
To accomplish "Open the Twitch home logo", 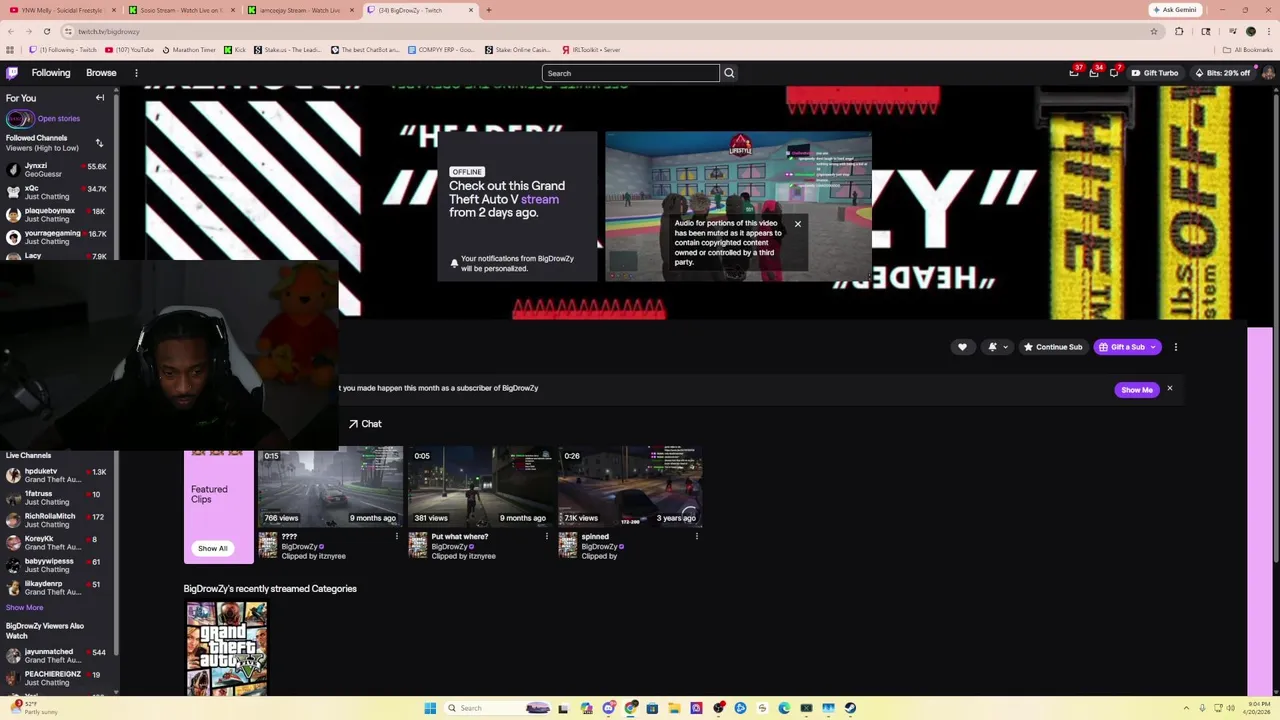I will tap(12, 73).
